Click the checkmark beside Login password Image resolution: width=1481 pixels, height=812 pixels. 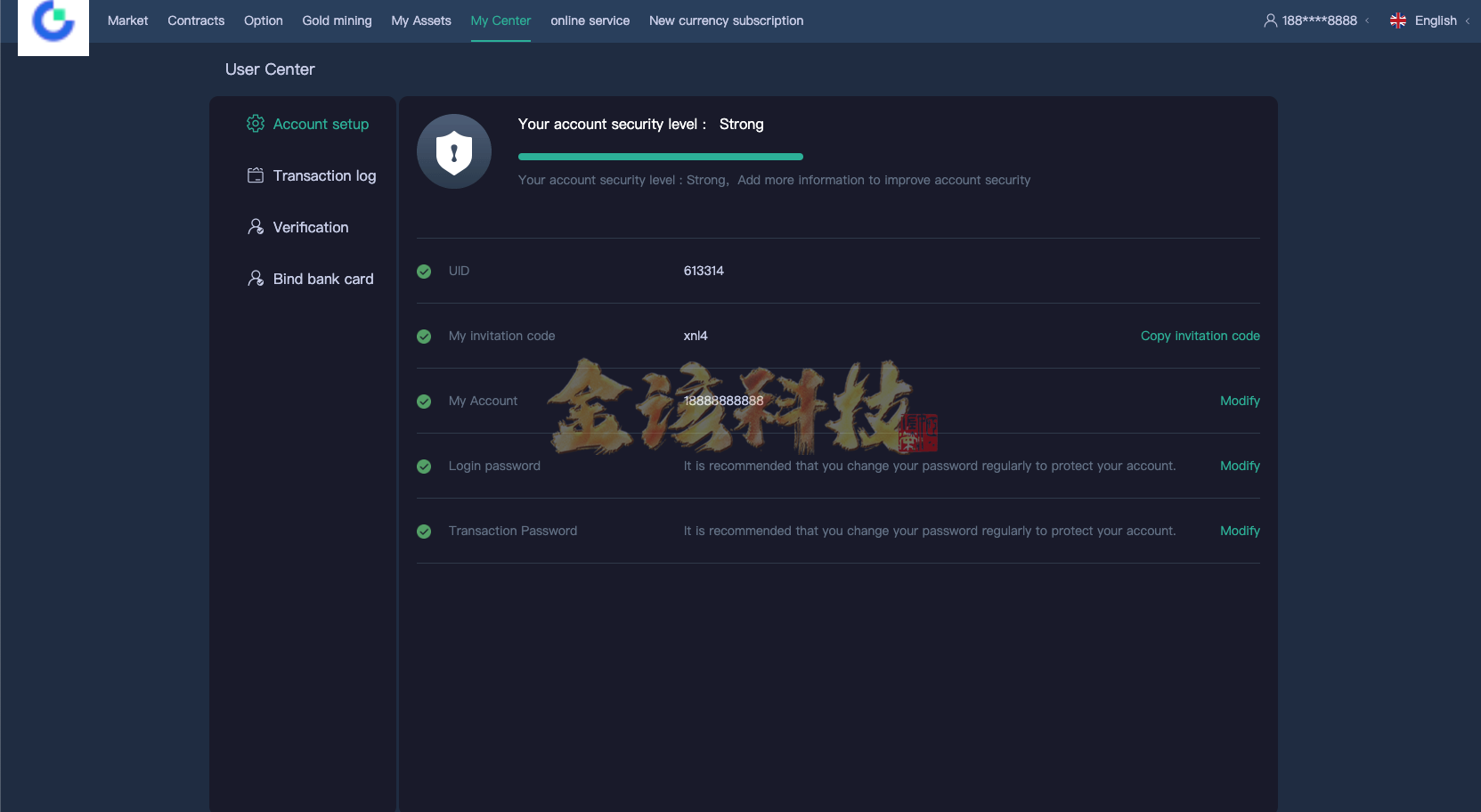pyautogui.click(x=424, y=467)
